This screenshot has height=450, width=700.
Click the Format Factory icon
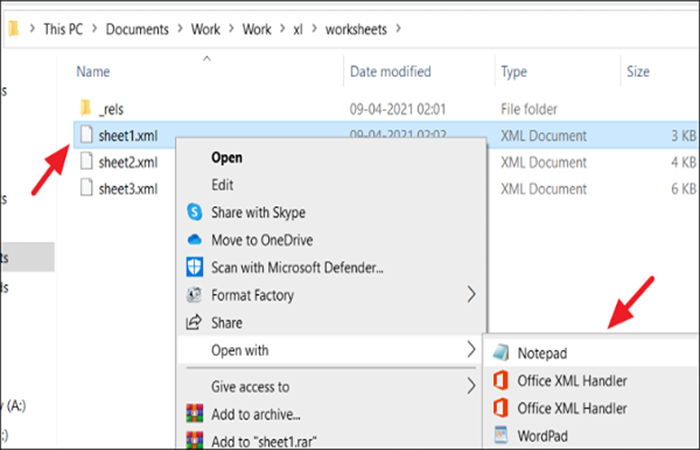pyautogui.click(x=194, y=295)
